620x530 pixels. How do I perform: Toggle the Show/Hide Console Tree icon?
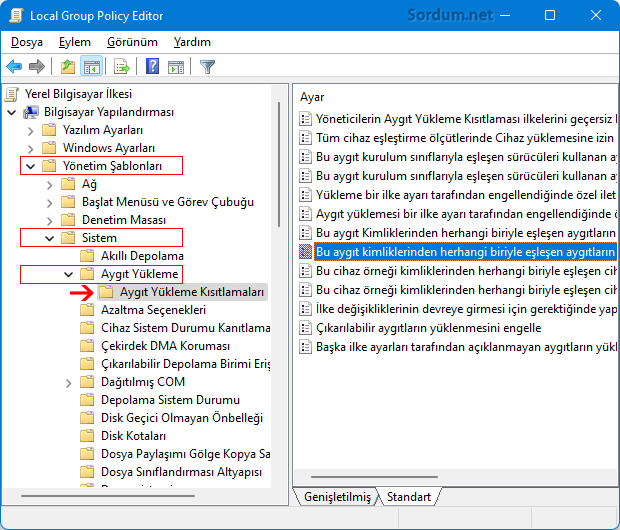(x=92, y=66)
